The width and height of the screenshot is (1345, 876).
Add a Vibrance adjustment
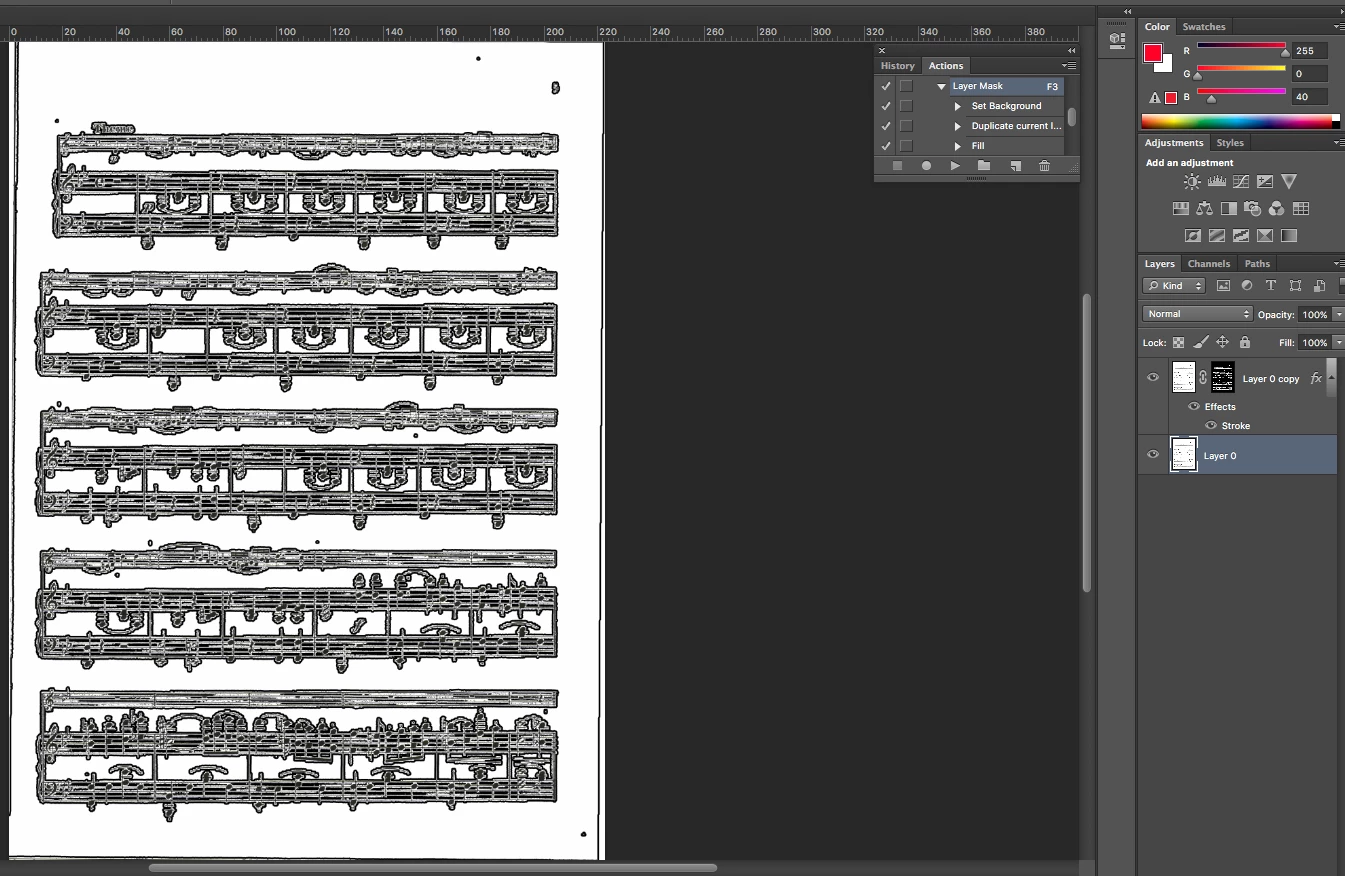pyautogui.click(x=1289, y=182)
